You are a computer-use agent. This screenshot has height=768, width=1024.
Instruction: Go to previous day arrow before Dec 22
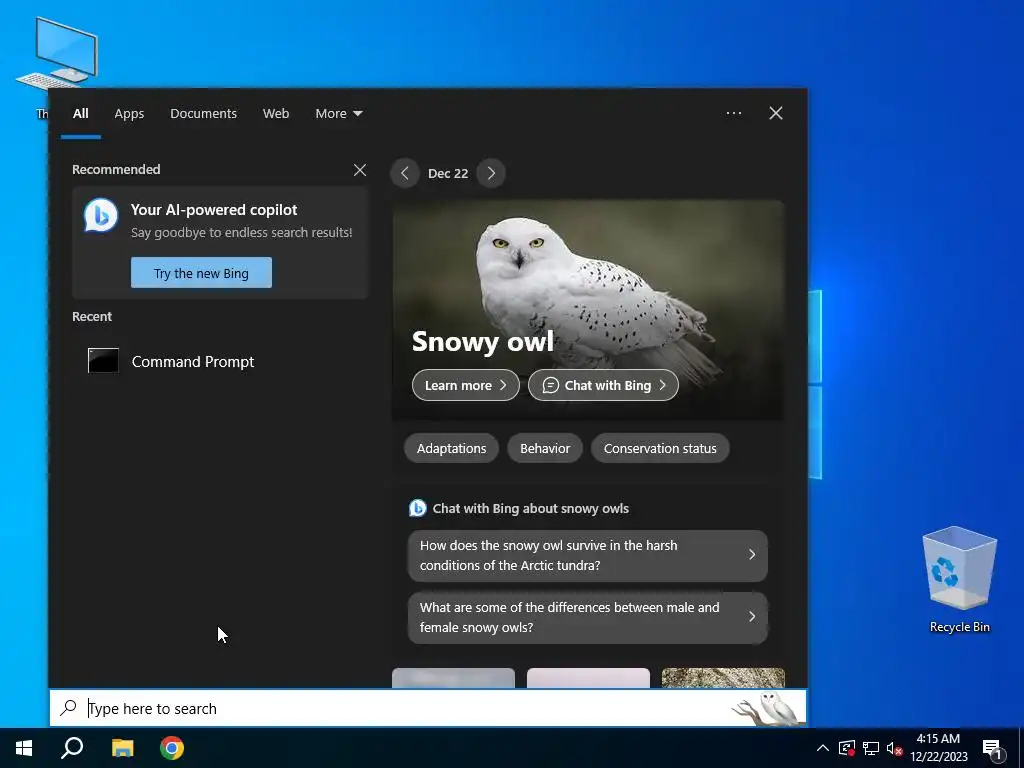(405, 174)
